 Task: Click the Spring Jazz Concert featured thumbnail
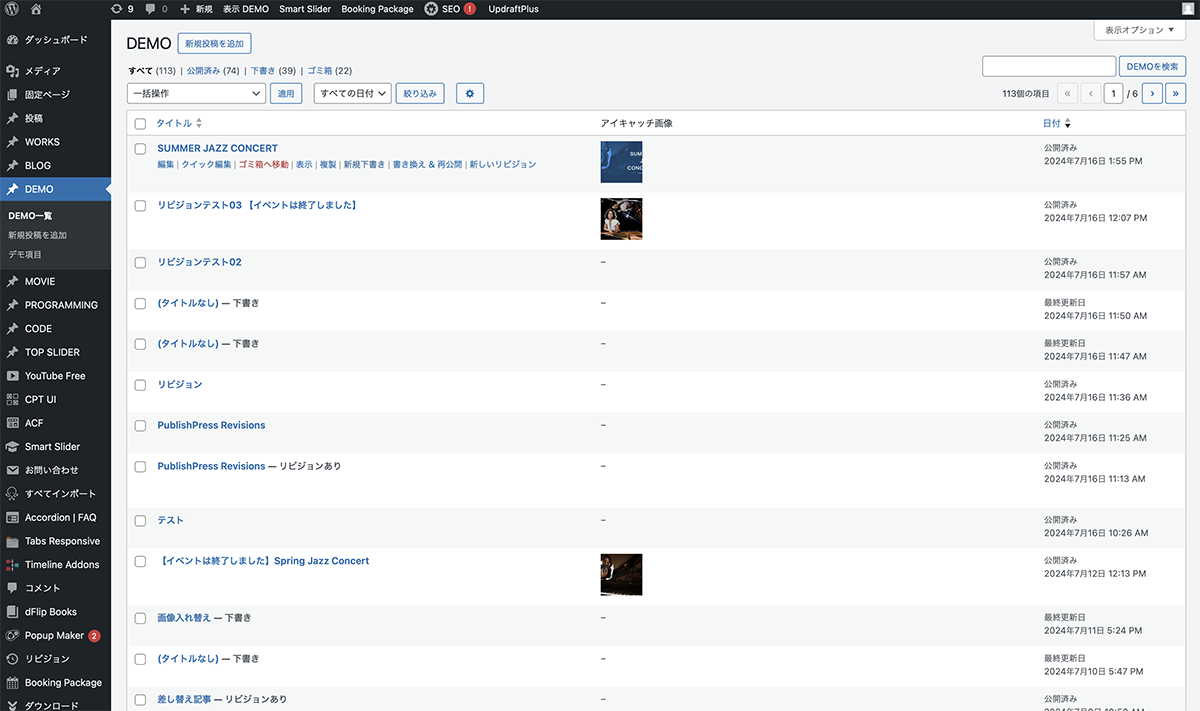[x=621, y=575]
